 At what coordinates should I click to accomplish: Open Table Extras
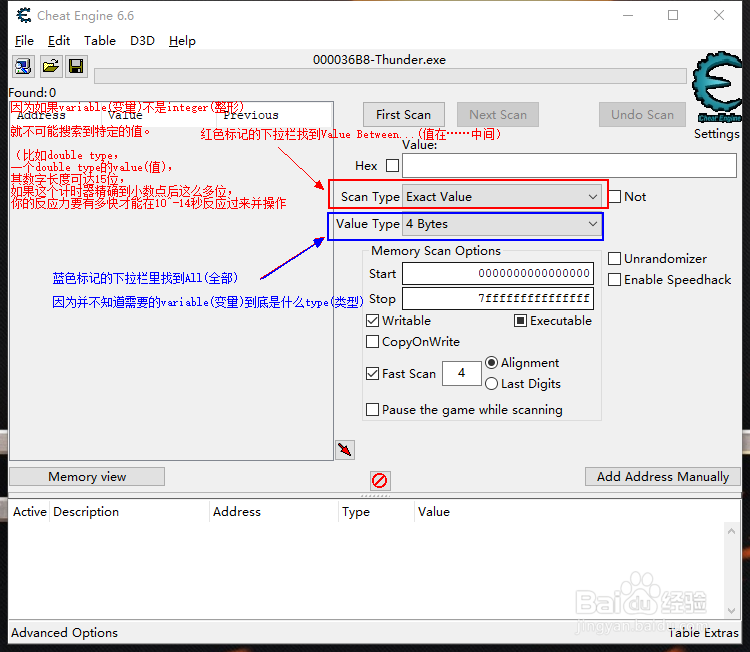coord(703,632)
